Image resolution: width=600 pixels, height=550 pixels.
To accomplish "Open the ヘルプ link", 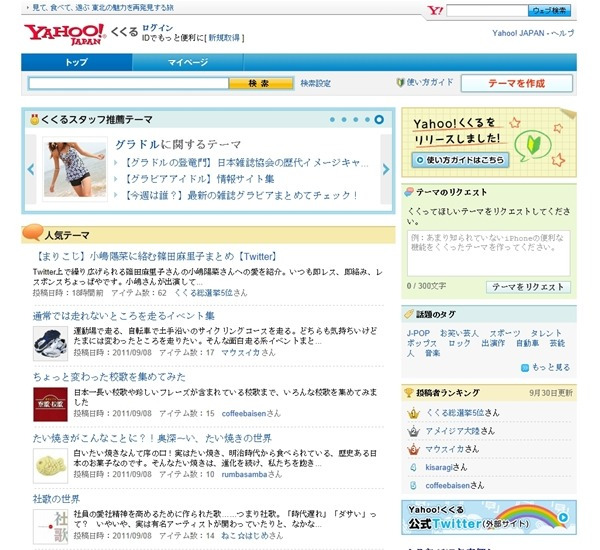I will pos(563,33).
